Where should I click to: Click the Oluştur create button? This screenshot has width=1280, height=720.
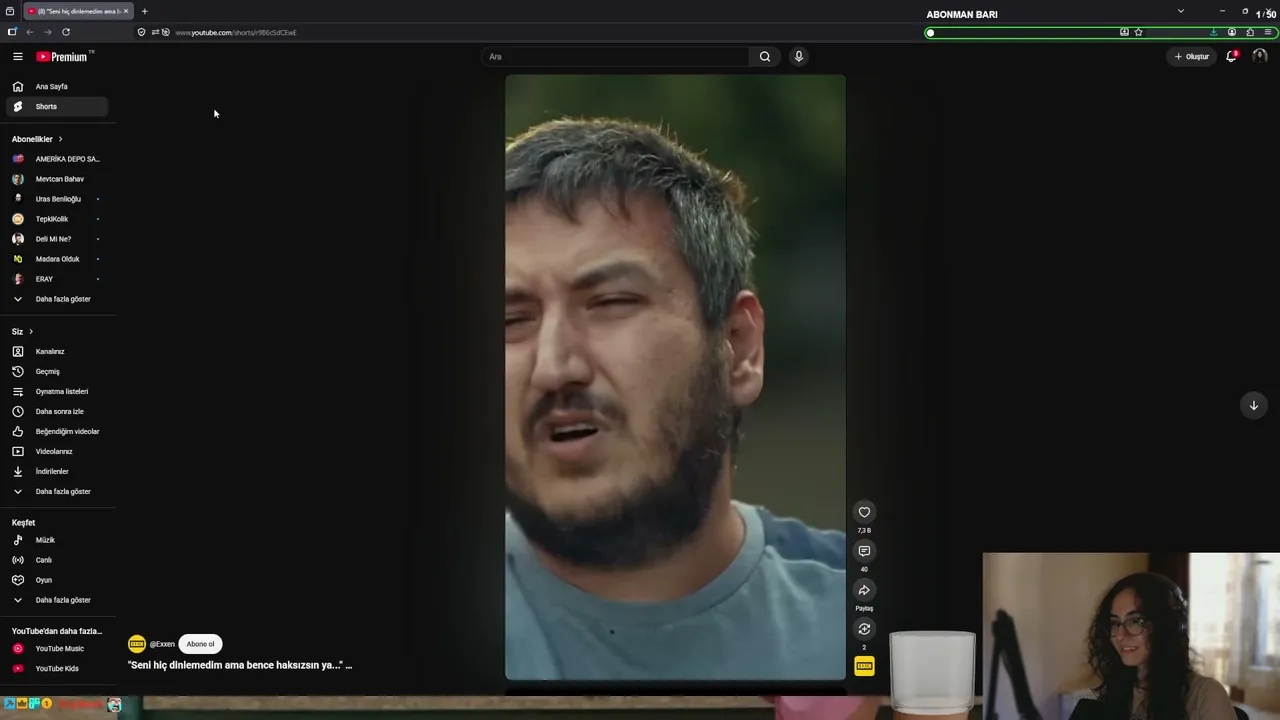click(1192, 57)
